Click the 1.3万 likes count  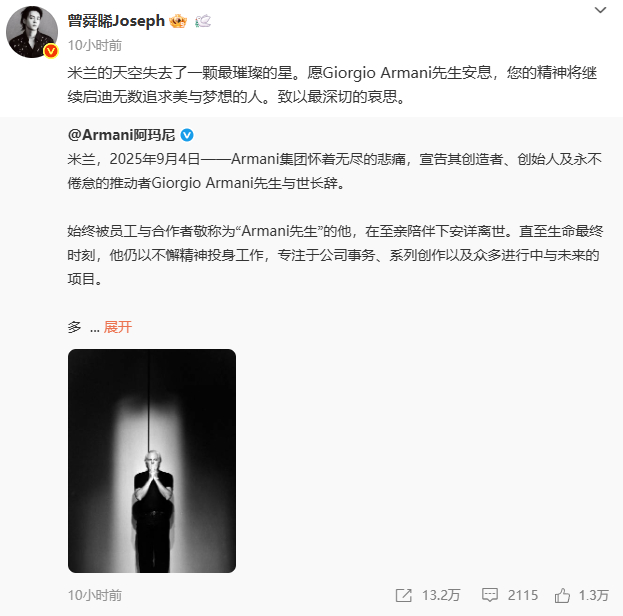point(594,595)
